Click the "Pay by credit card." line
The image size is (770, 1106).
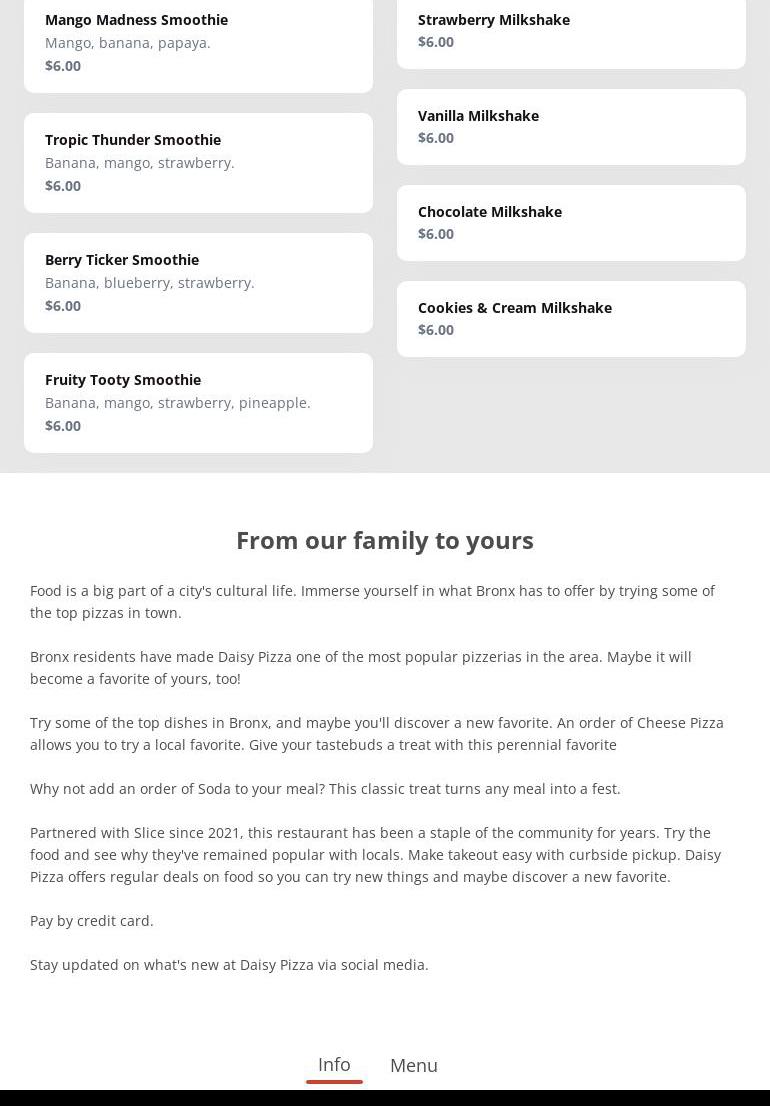point(92,921)
